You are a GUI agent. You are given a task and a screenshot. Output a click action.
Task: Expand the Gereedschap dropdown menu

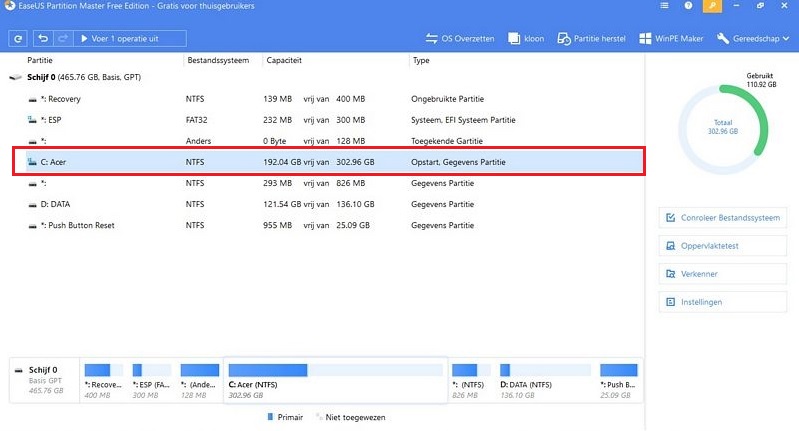(753, 39)
